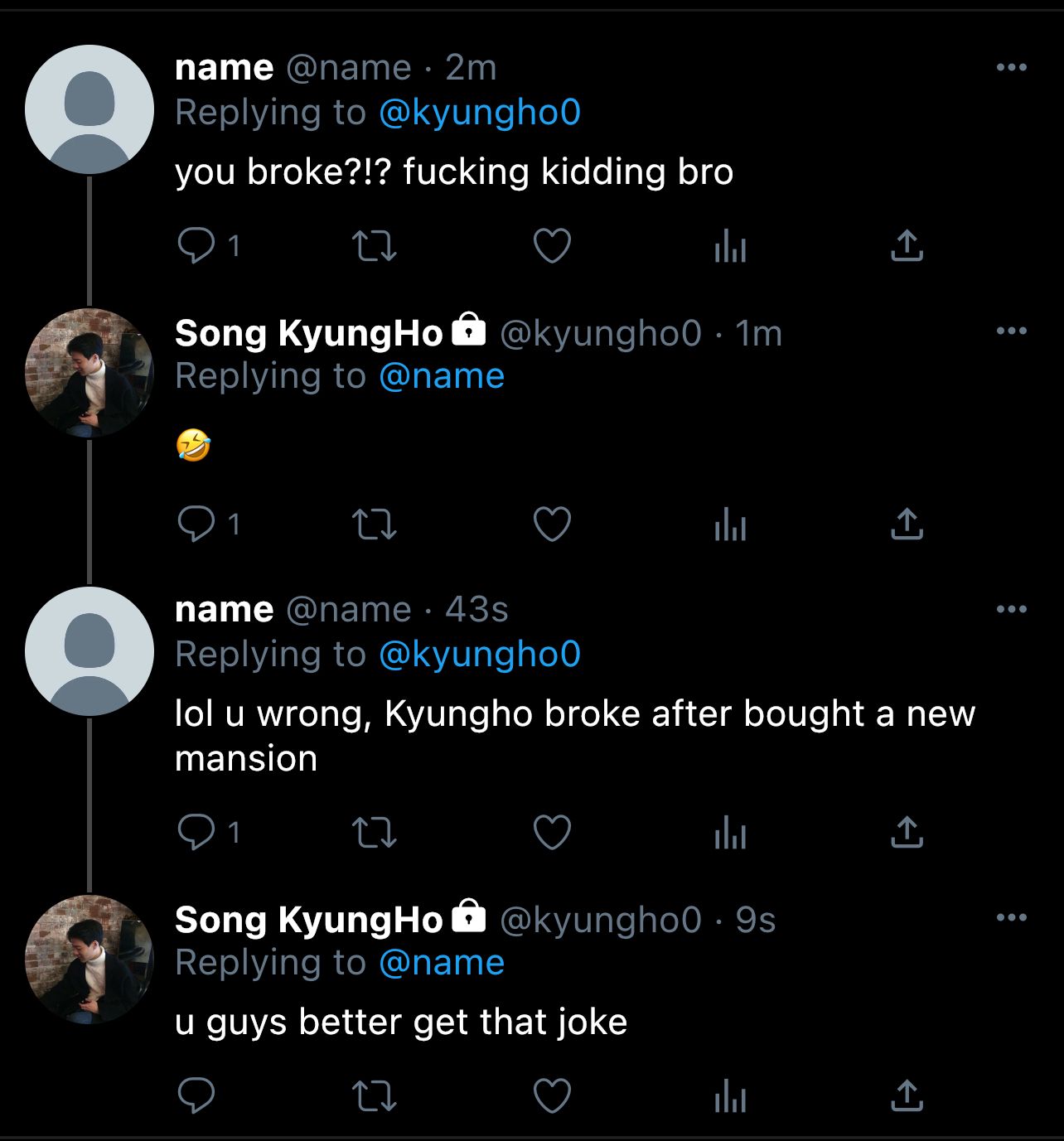
Task: Retweet the laughing emoji reply
Action: pos(375,524)
